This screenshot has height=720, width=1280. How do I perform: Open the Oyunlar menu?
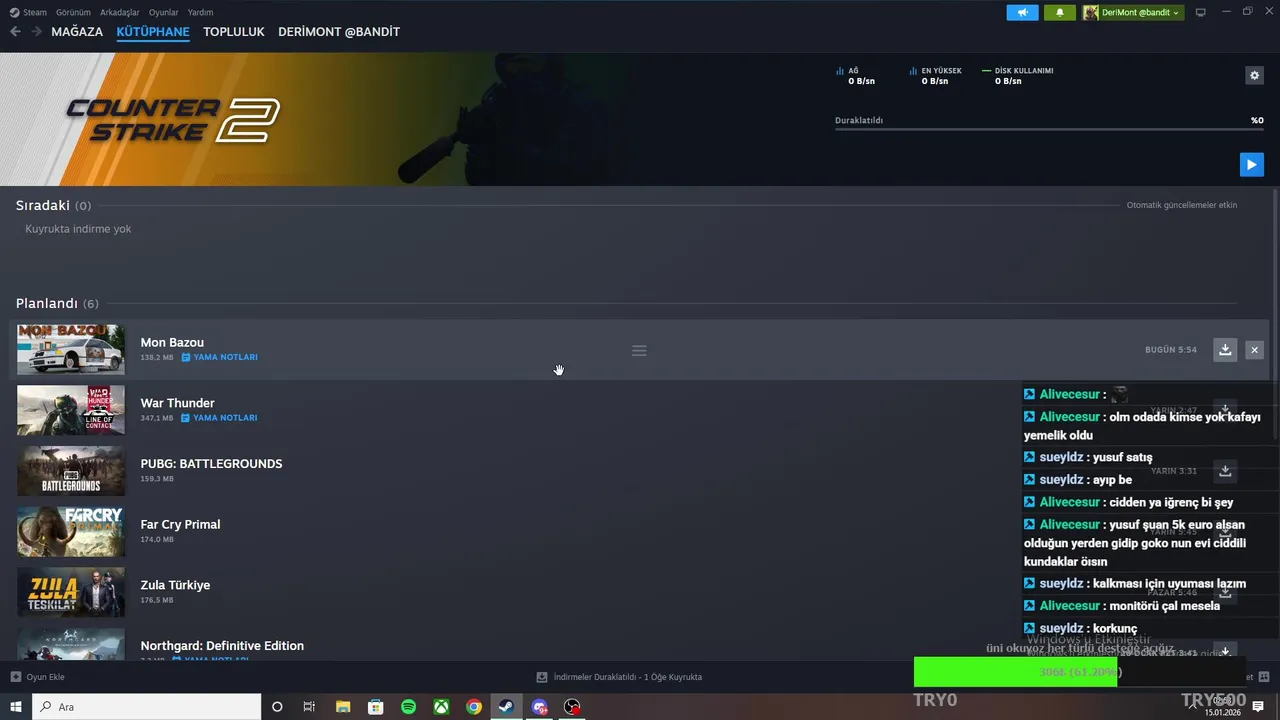pos(164,12)
